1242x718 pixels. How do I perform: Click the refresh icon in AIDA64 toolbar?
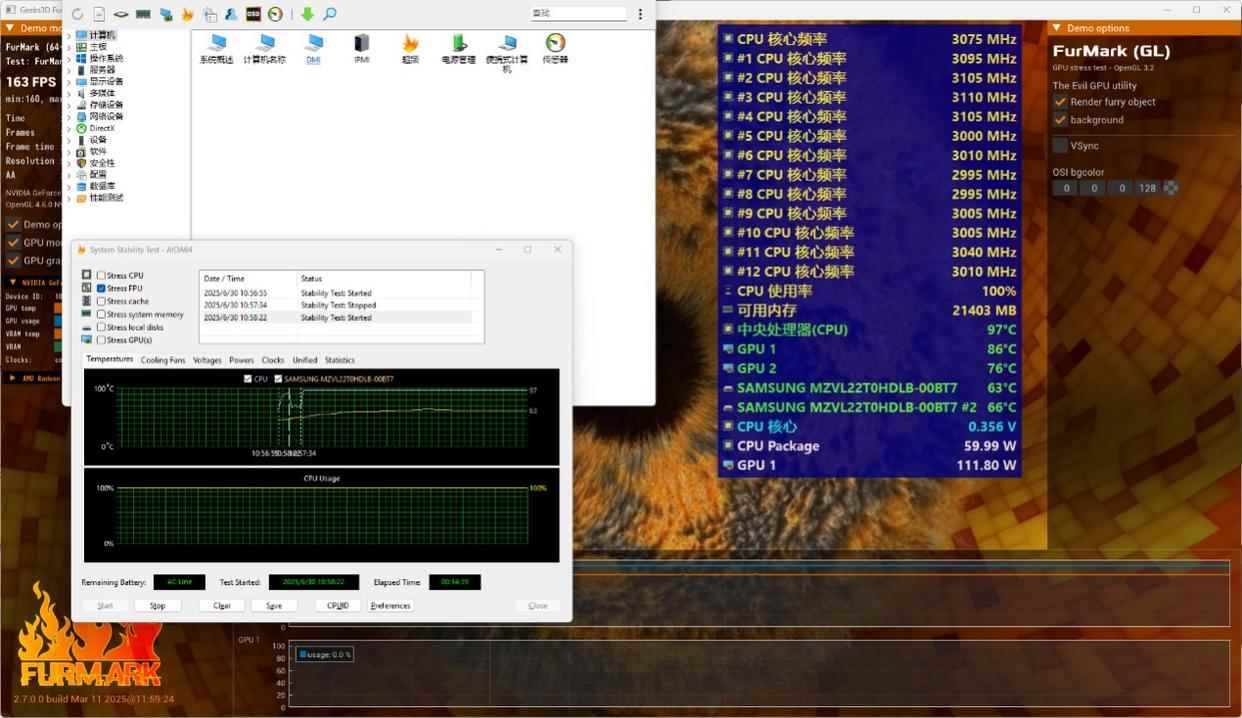77,14
